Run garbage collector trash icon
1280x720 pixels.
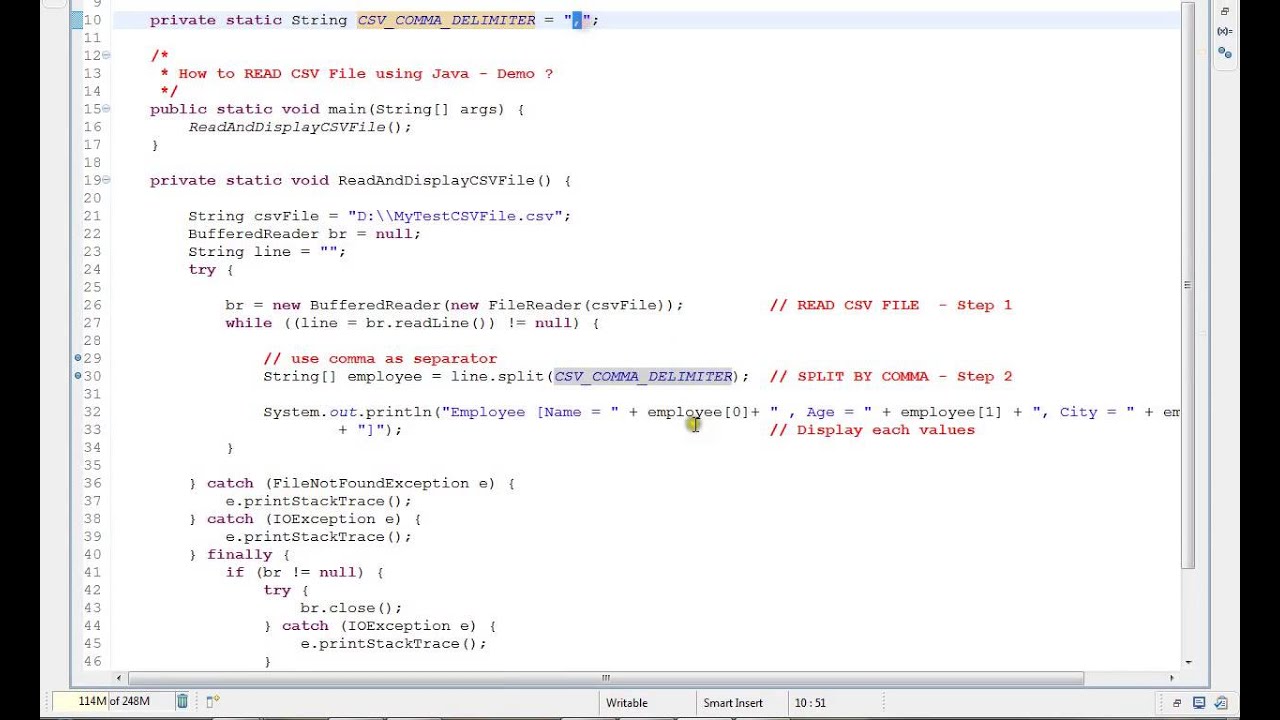pos(182,701)
